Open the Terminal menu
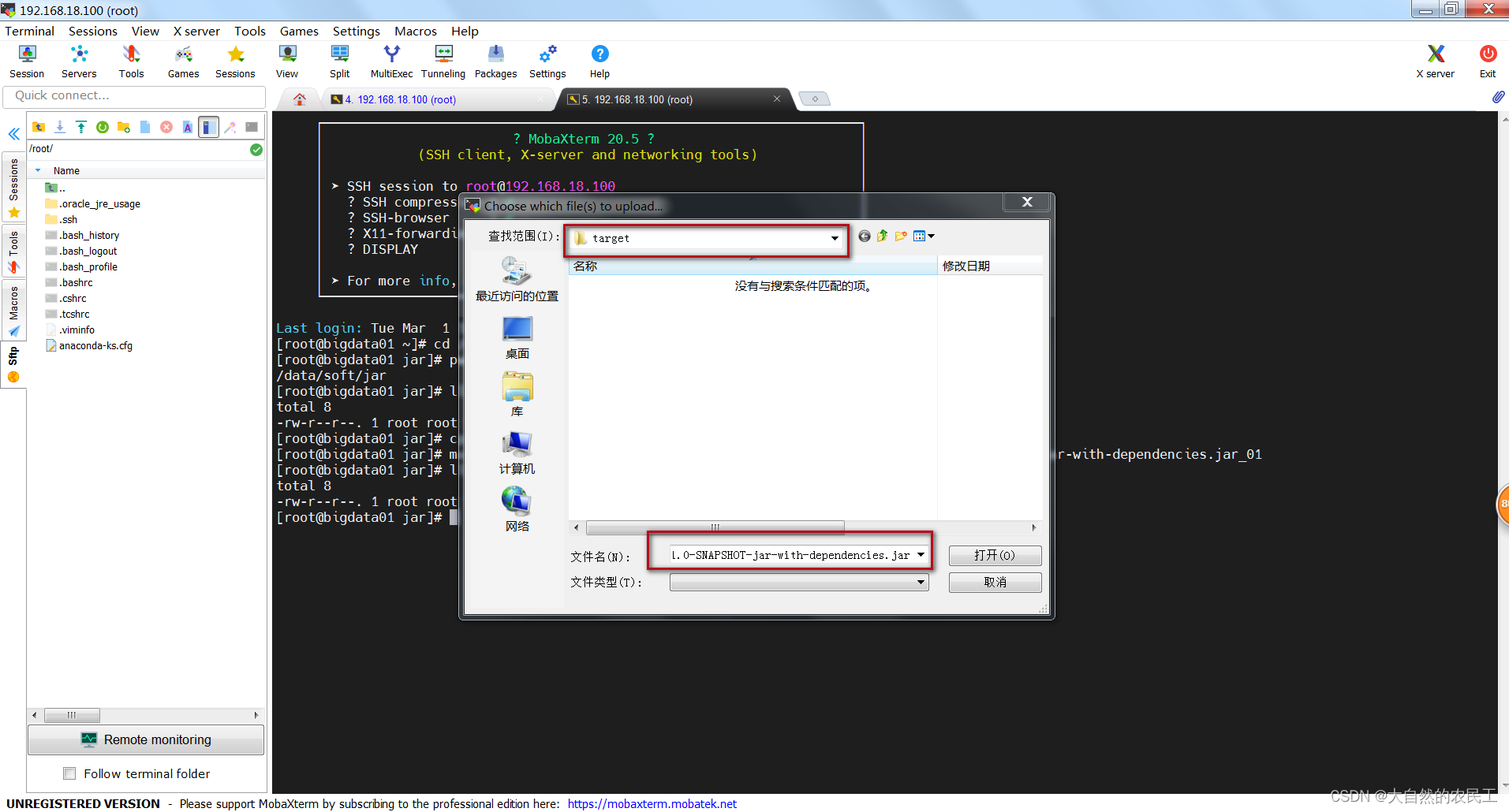 click(30, 31)
